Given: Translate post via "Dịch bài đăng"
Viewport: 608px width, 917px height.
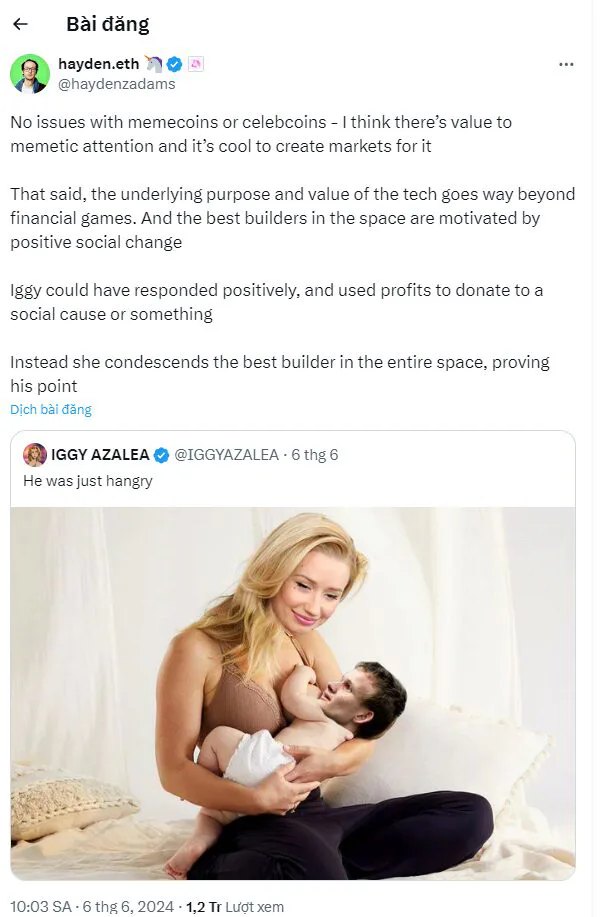Looking at the screenshot, I should tap(51, 409).
